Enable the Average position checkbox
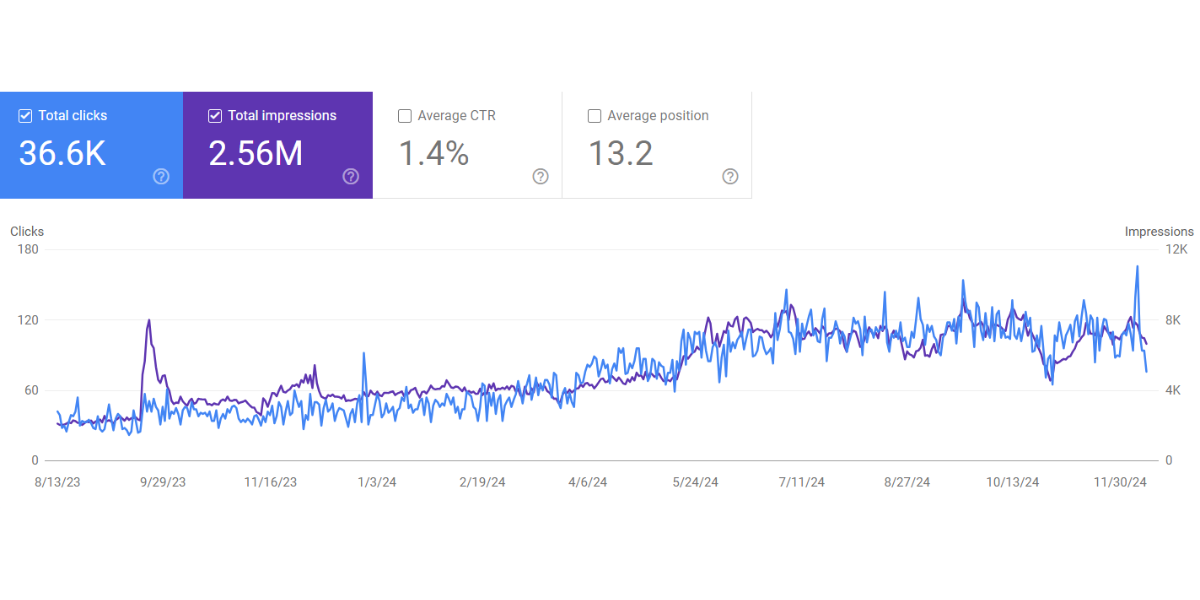 pos(594,116)
